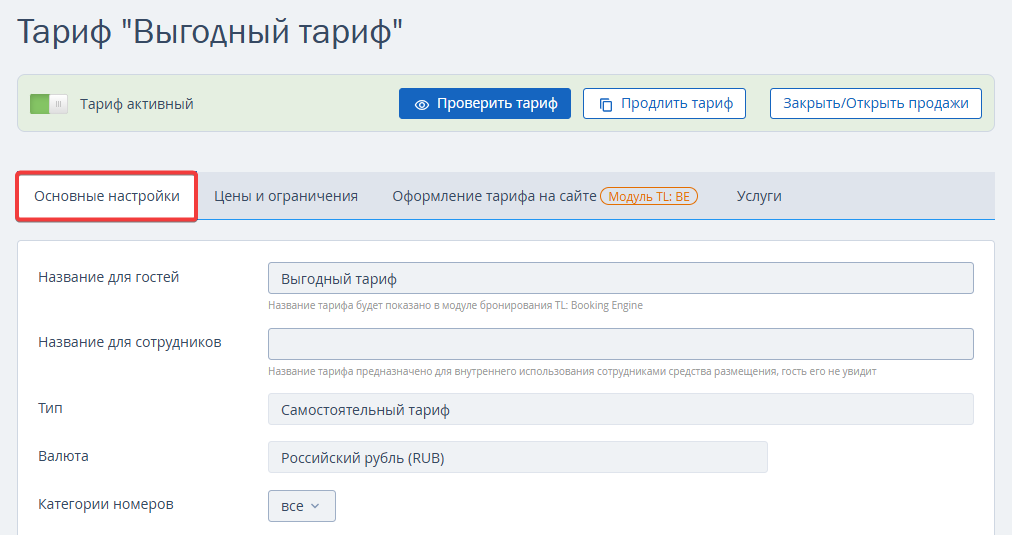
Task: Go to Оформление тарифа на сайте tab
Action: pos(494,196)
